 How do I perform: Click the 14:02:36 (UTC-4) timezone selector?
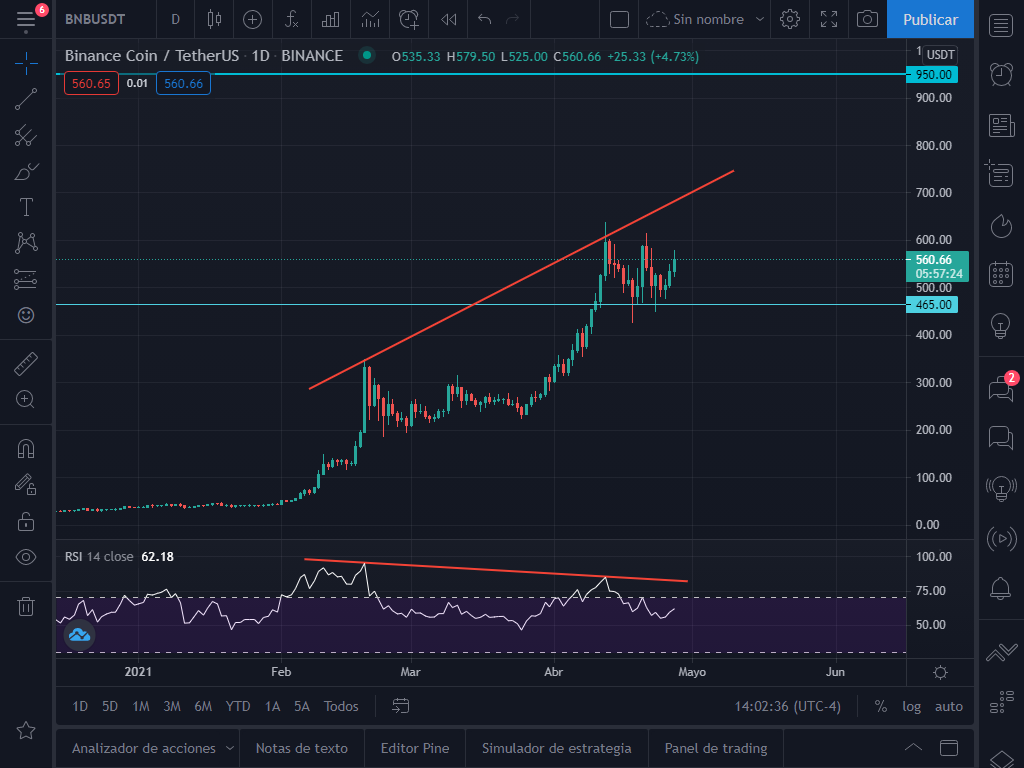point(788,706)
